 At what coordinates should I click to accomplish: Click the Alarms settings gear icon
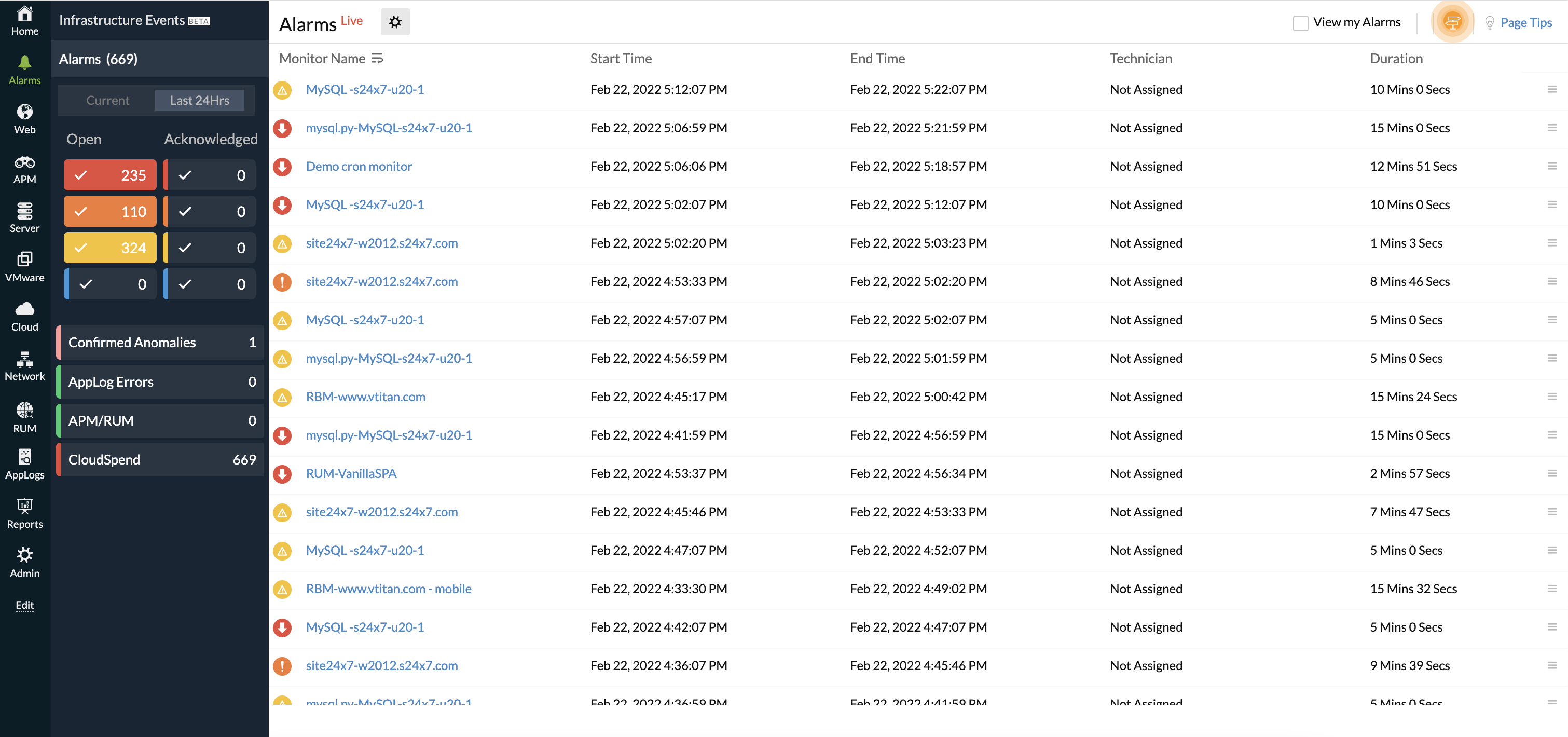395,22
